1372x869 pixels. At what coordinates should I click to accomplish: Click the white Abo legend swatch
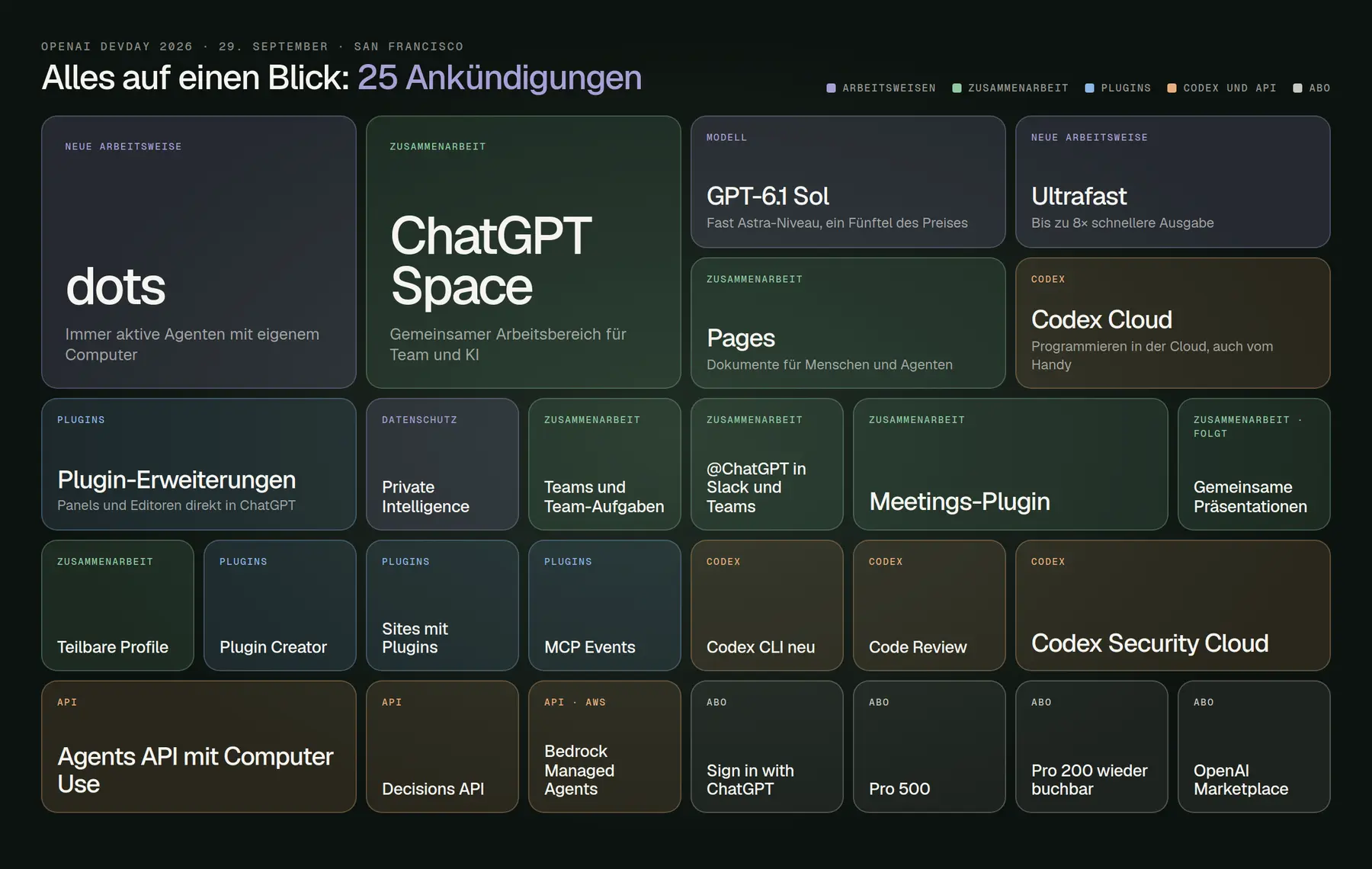1298,88
